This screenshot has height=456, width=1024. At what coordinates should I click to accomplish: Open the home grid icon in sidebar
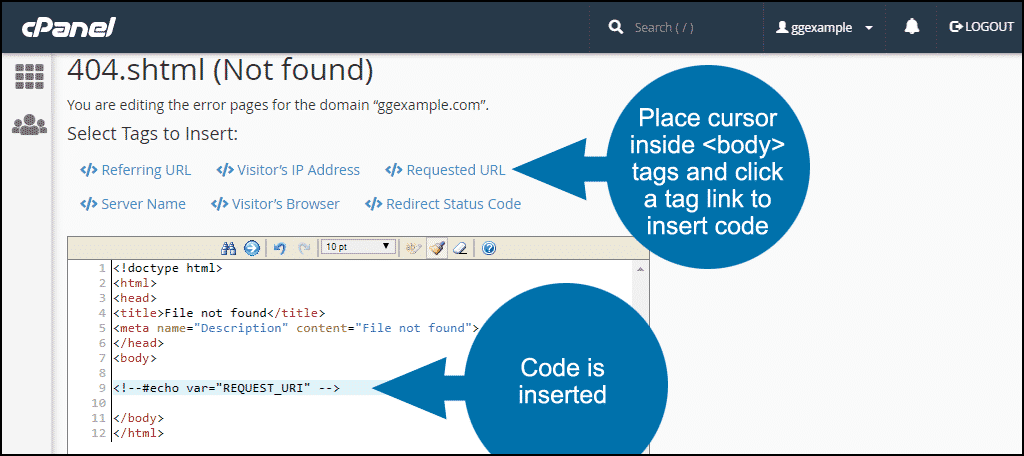point(29,77)
